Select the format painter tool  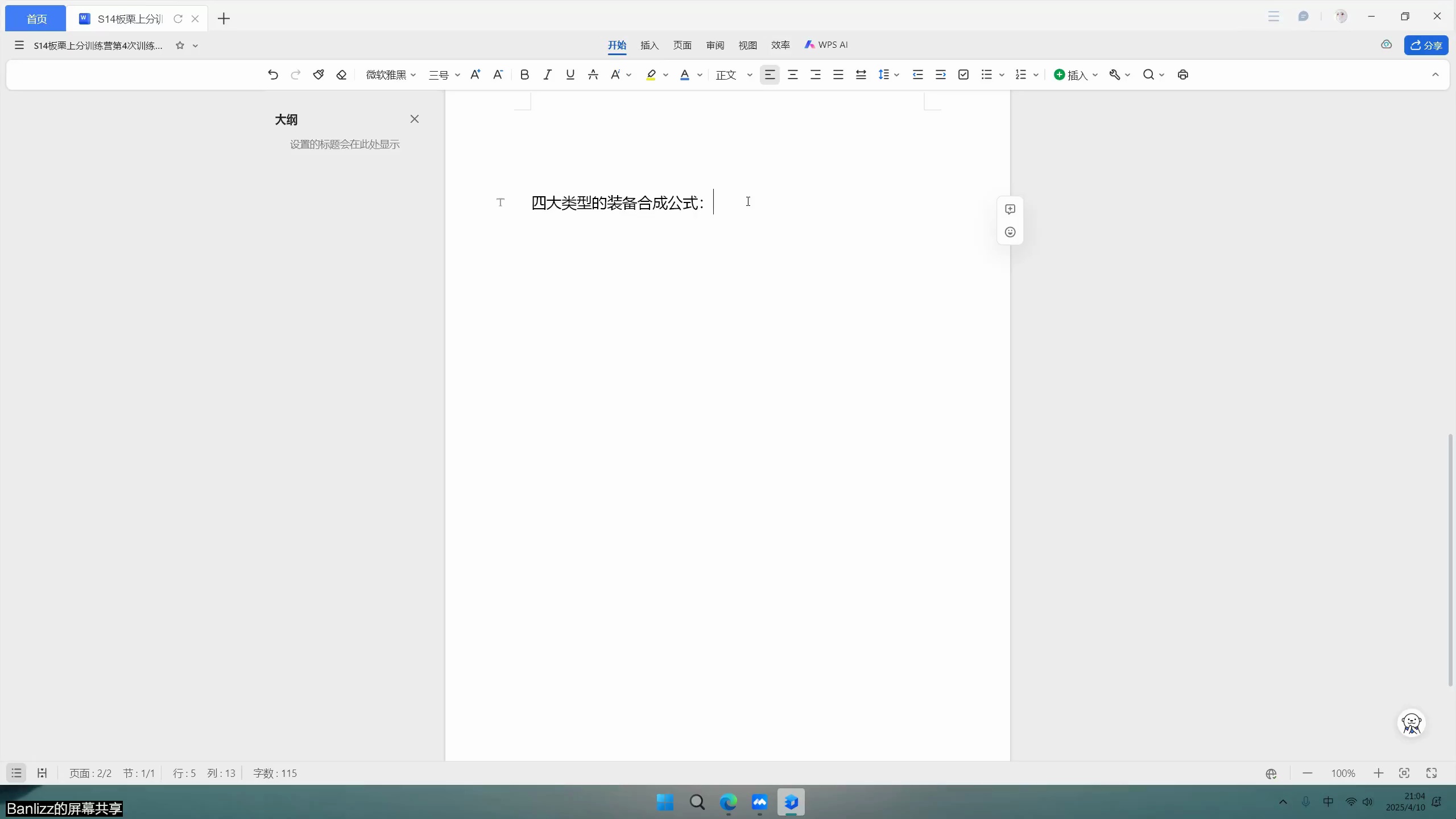pyautogui.click(x=318, y=74)
